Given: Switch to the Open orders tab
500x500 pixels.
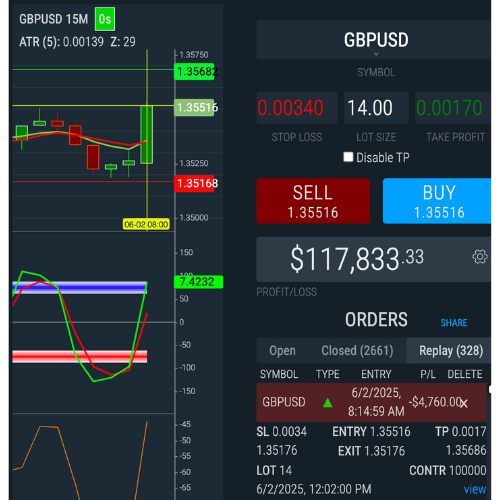Looking at the screenshot, I should [x=282, y=351].
